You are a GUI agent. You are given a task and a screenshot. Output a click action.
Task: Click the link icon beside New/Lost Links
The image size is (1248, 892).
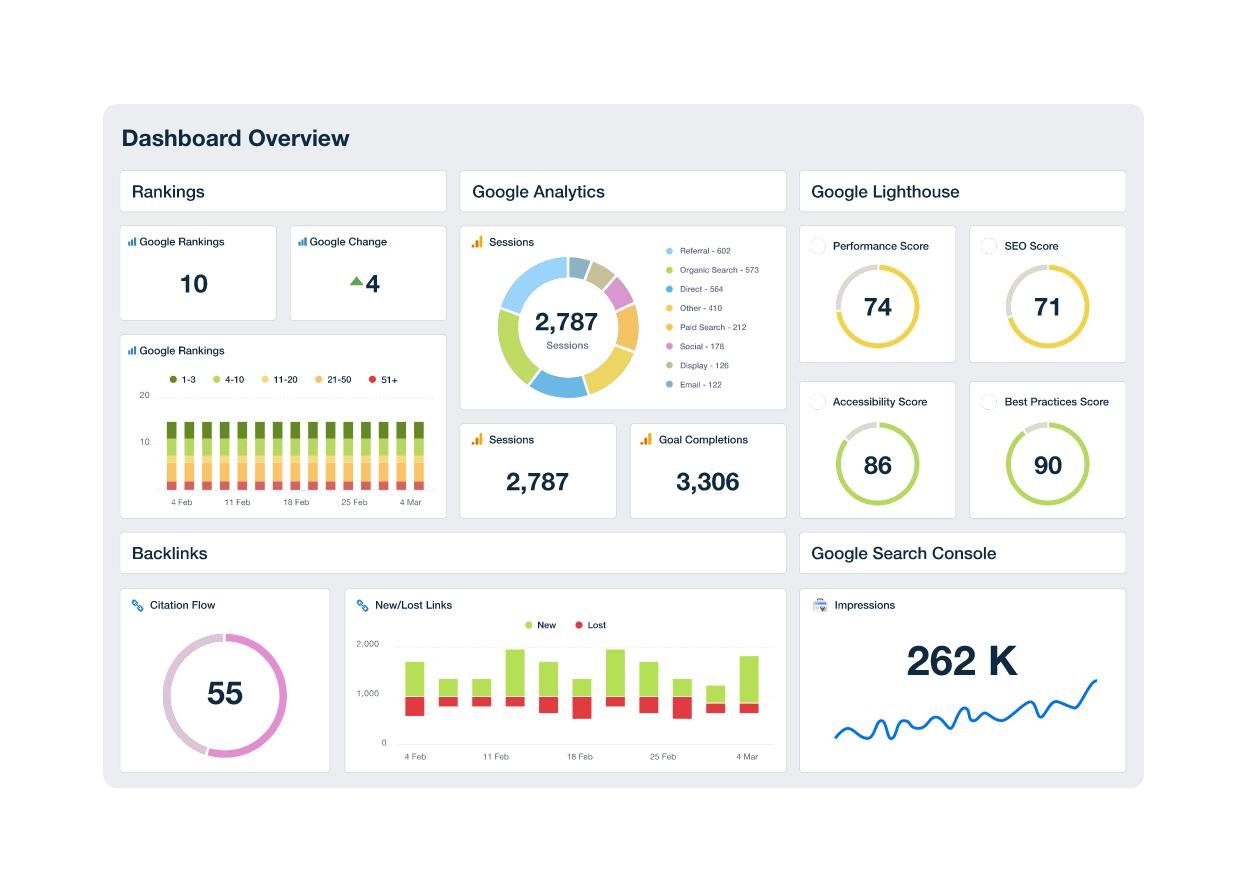pyautogui.click(x=363, y=605)
